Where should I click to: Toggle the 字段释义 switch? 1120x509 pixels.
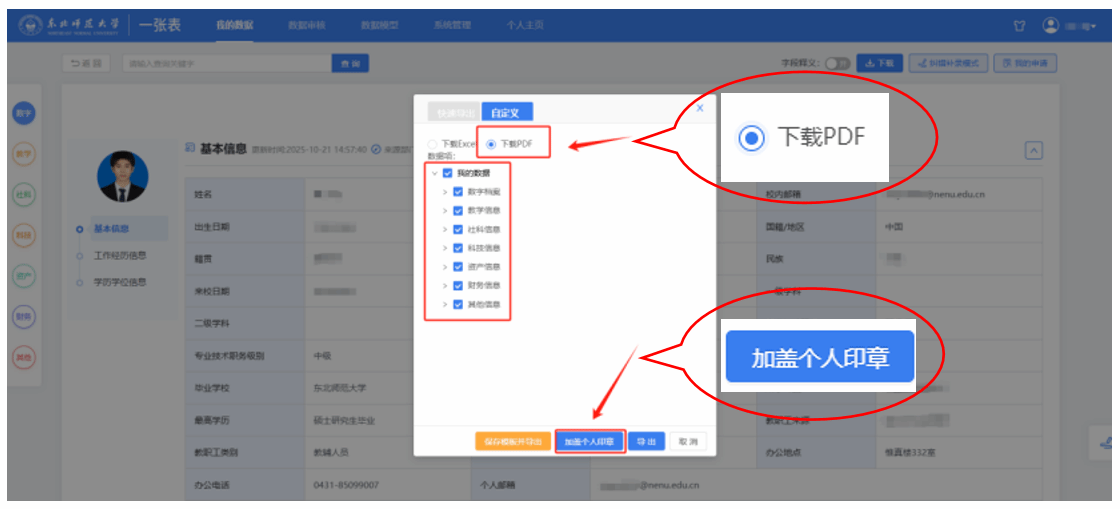click(x=837, y=63)
